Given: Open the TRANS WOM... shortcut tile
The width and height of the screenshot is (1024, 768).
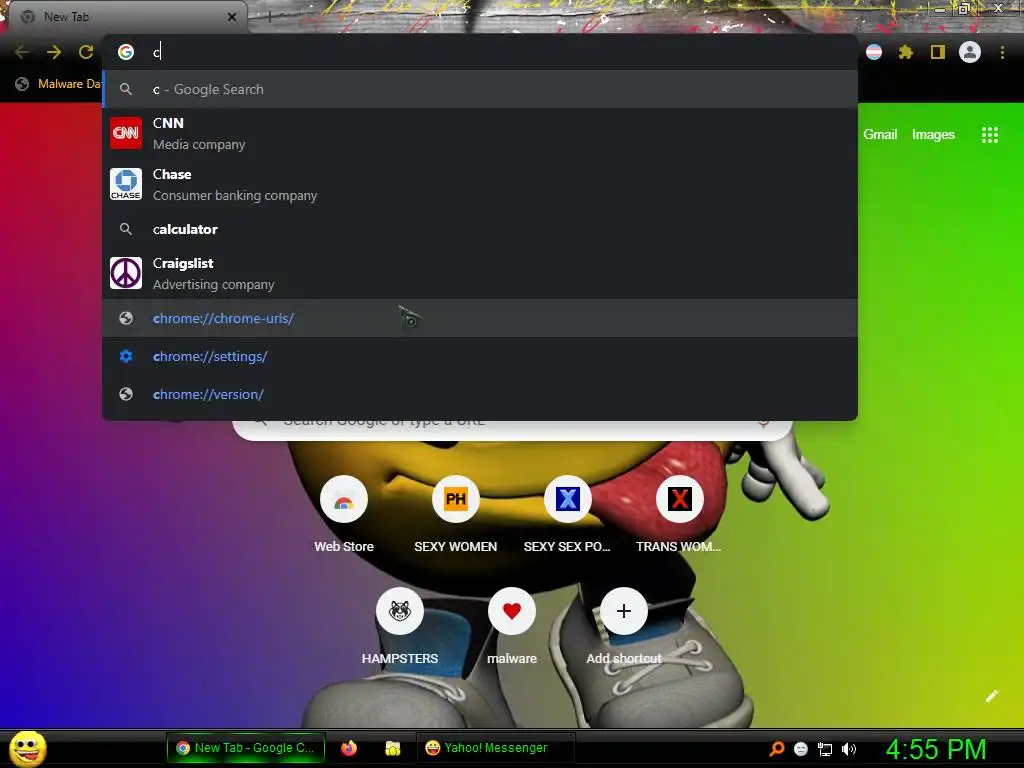Looking at the screenshot, I should 679,515.
